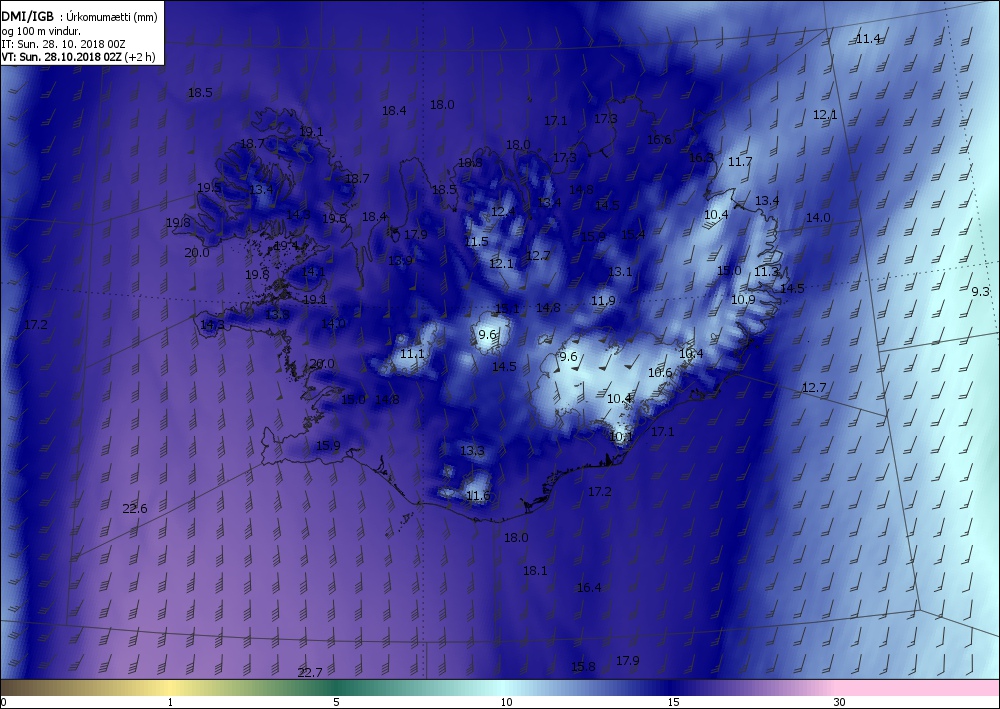Click the 16.4 value label
This screenshot has height=709, width=1000.
(x=589, y=587)
